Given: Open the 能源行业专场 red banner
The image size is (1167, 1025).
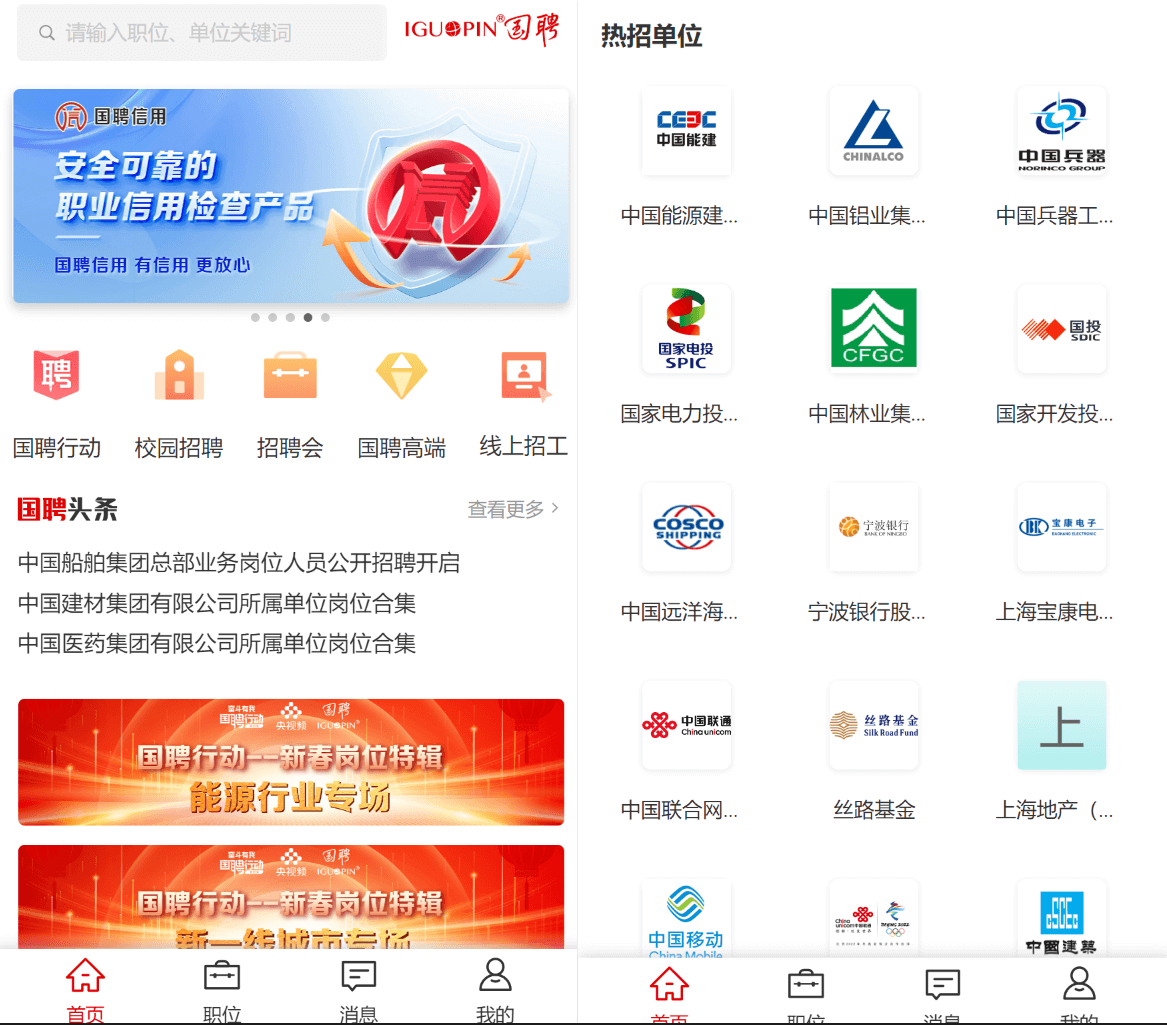Looking at the screenshot, I should (291, 762).
